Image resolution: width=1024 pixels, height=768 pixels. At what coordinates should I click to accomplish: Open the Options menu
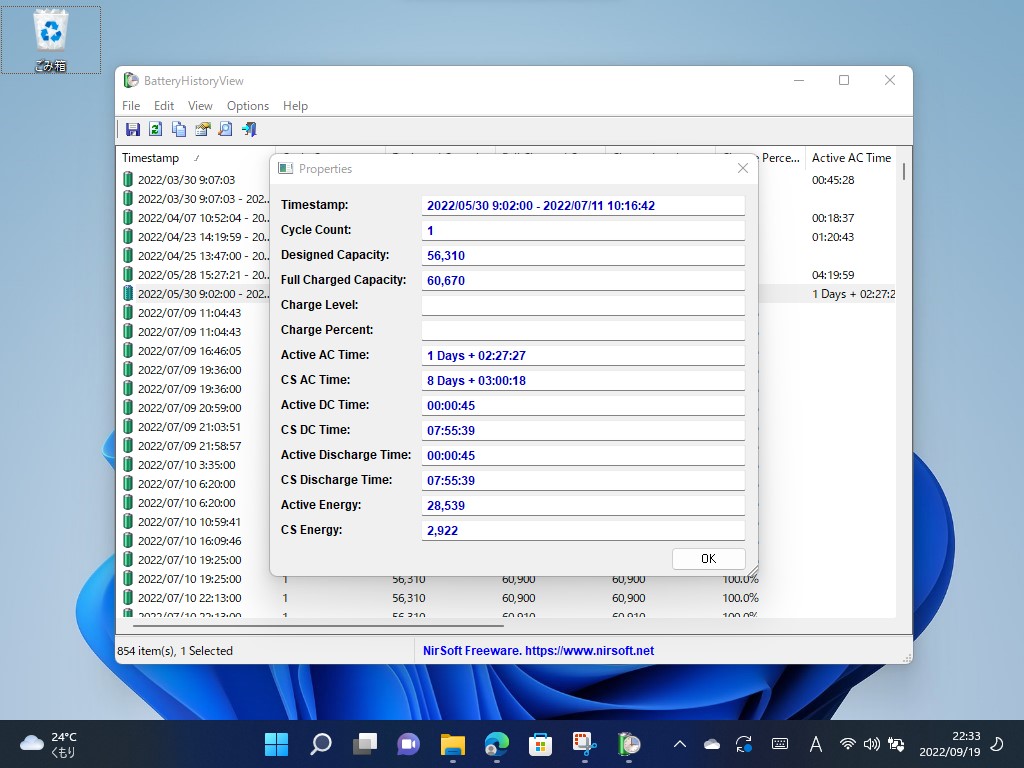coord(247,106)
